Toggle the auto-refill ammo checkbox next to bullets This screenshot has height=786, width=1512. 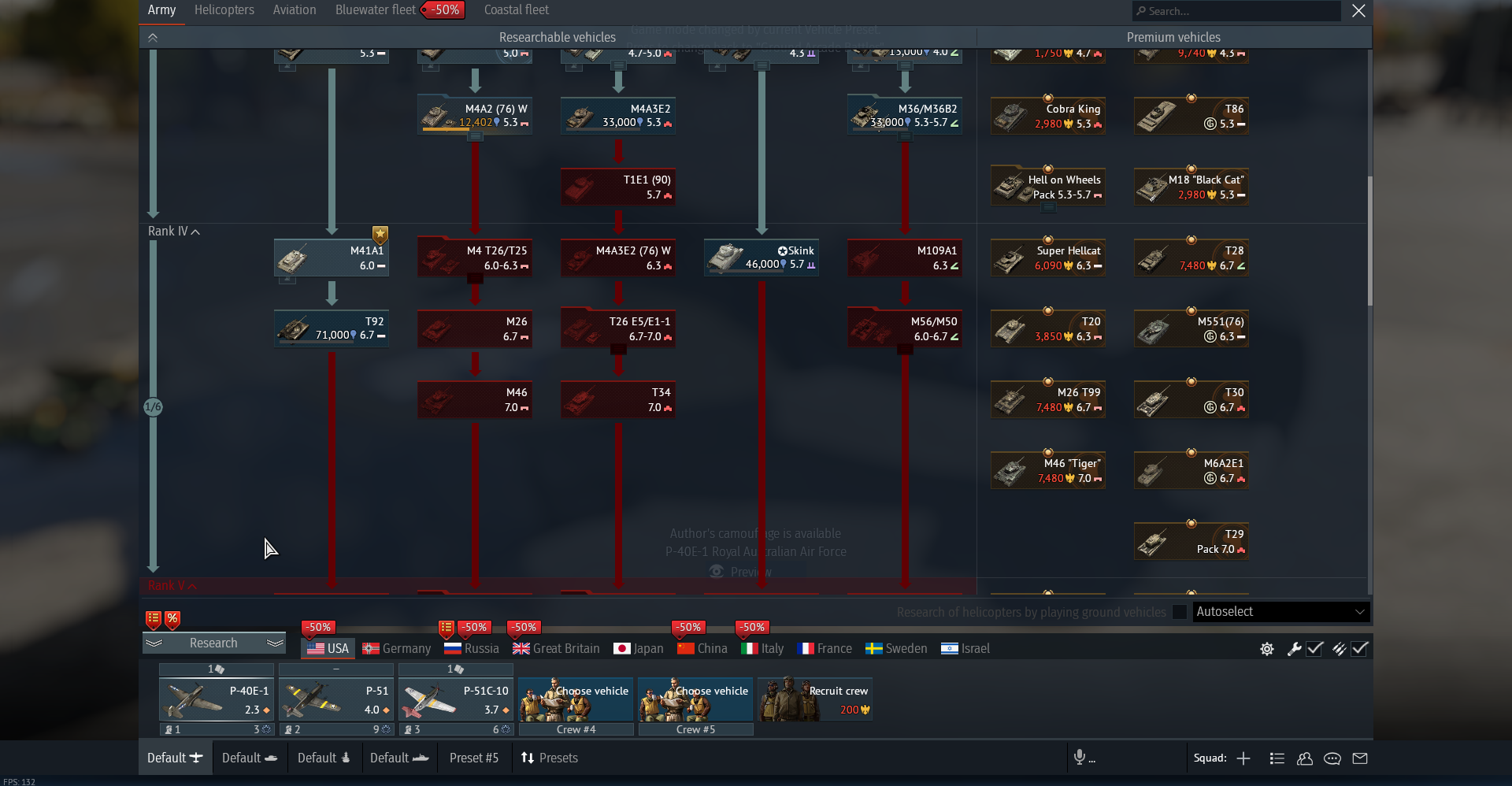(1360, 649)
